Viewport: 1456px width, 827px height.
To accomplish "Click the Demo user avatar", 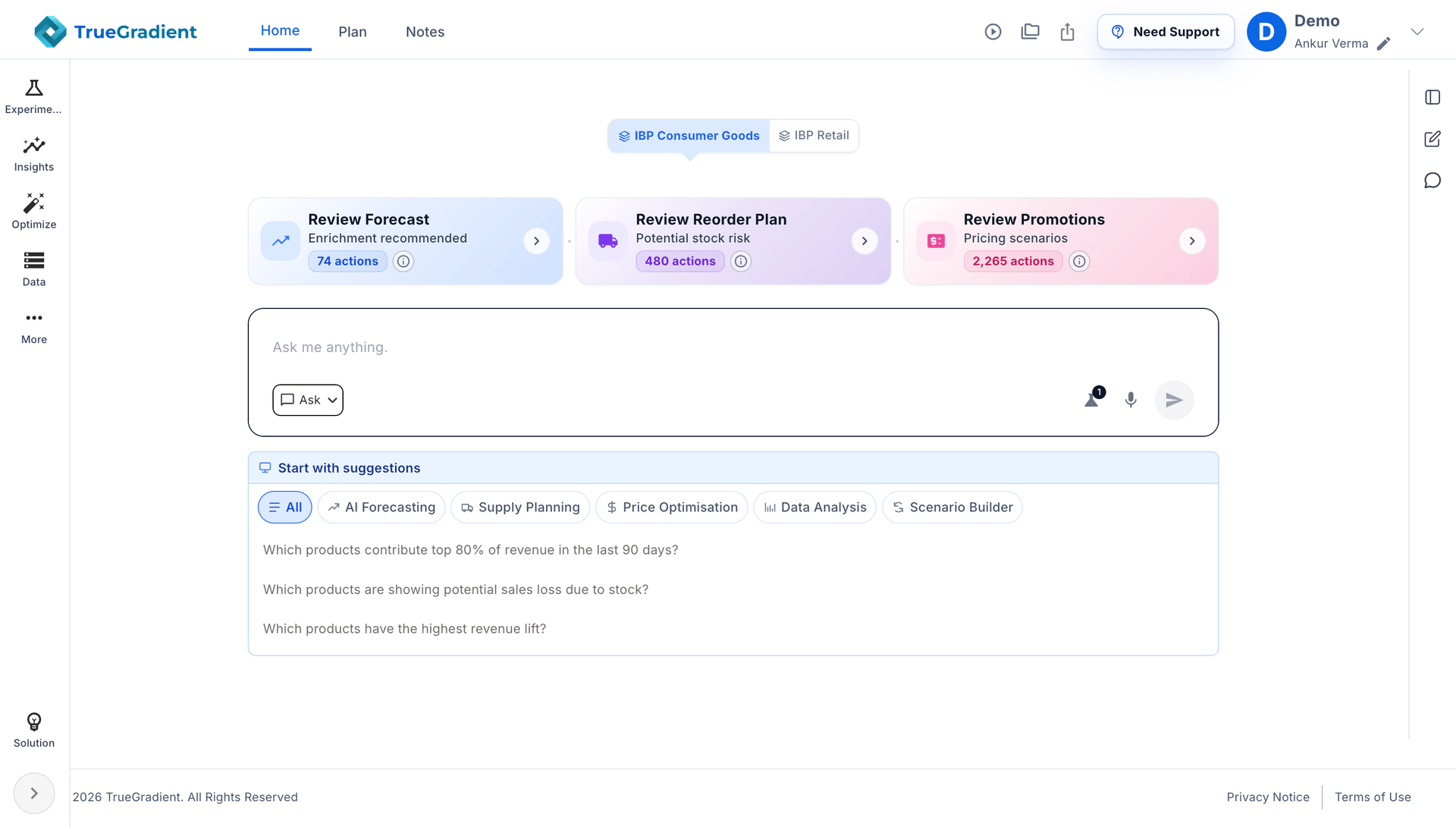I will click(x=1266, y=32).
